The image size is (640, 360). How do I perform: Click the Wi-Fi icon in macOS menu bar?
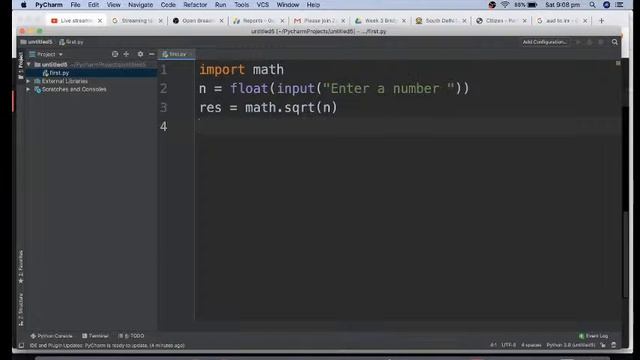pyautogui.click(x=505, y=5)
